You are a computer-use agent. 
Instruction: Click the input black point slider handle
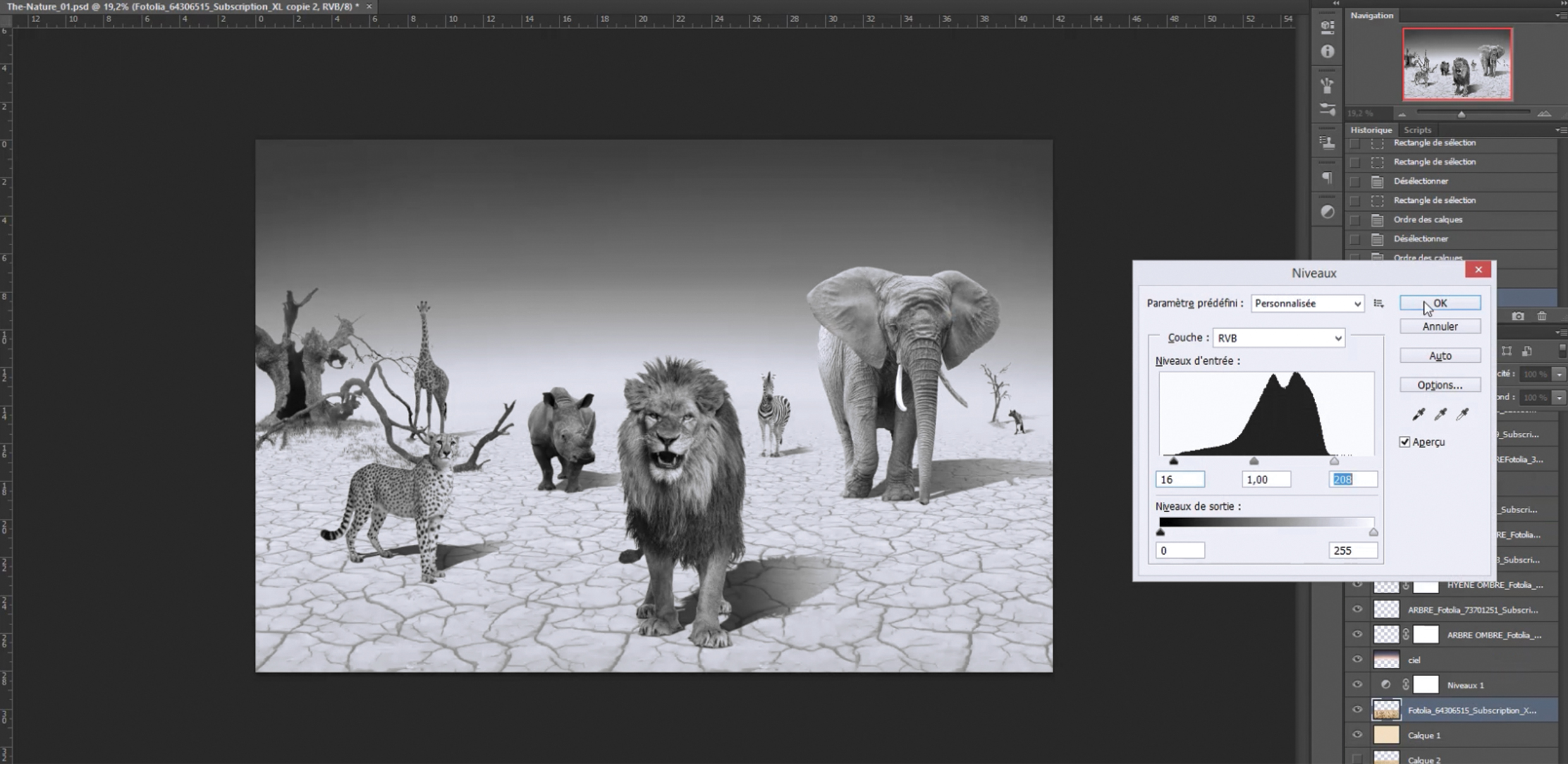click(1173, 461)
